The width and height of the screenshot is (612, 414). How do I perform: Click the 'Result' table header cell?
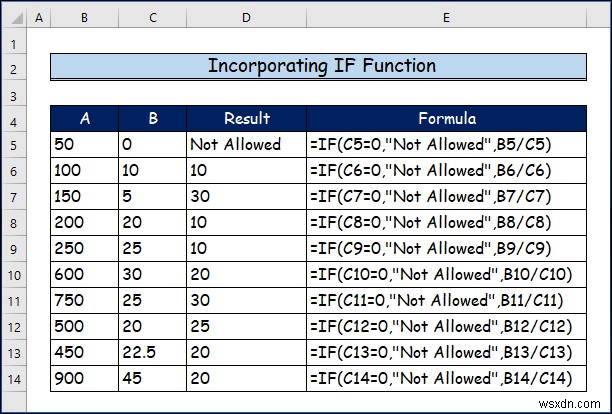[246, 118]
